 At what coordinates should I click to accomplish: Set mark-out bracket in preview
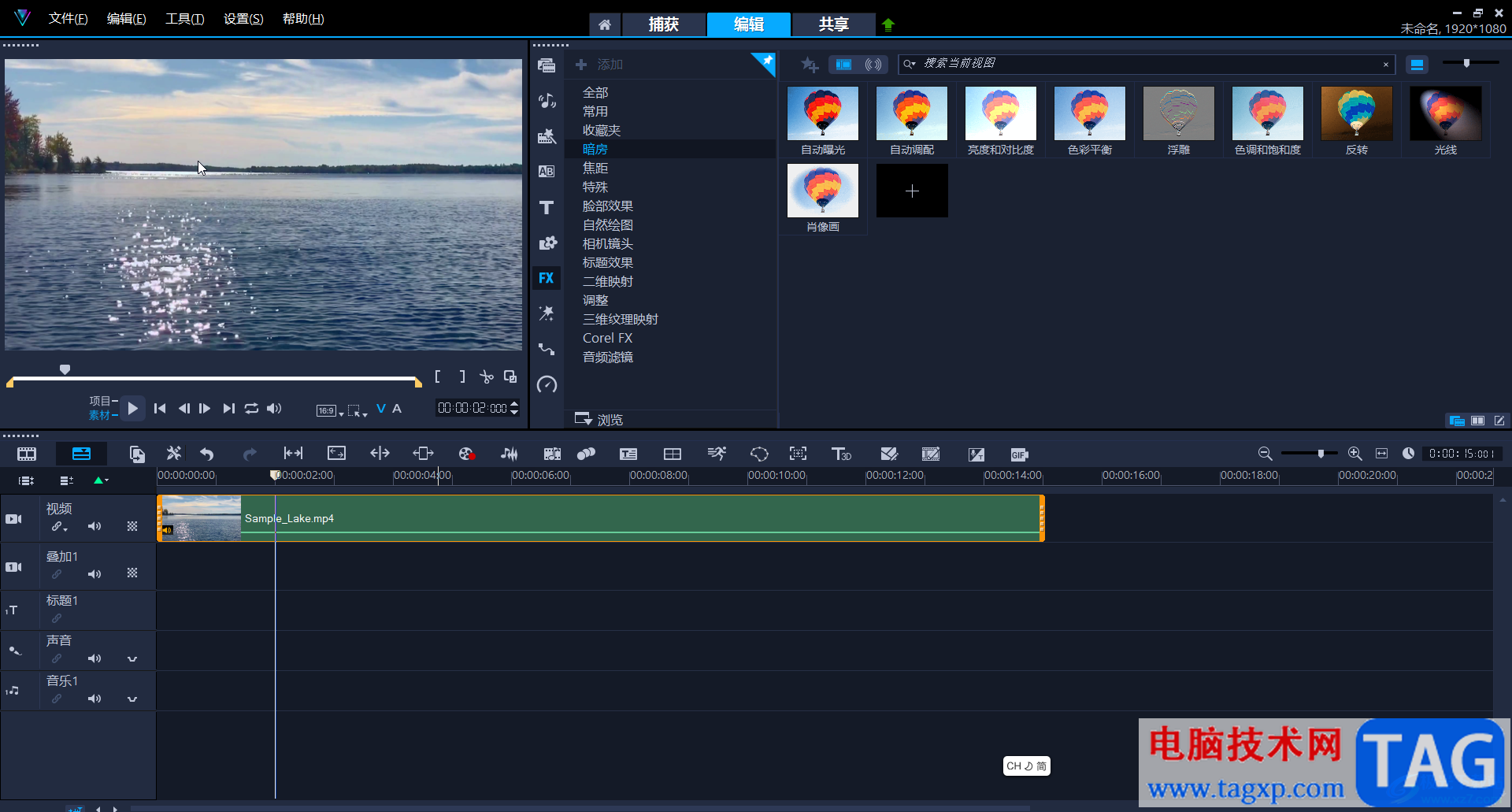tap(462, 377)
